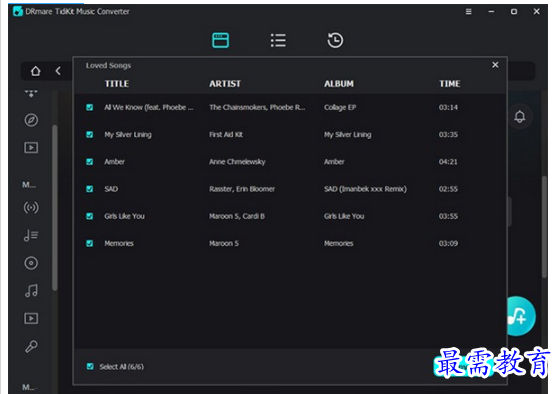
Task: Click artist The Chainsmokers, Phoebe R...
Action: [257, 107]
